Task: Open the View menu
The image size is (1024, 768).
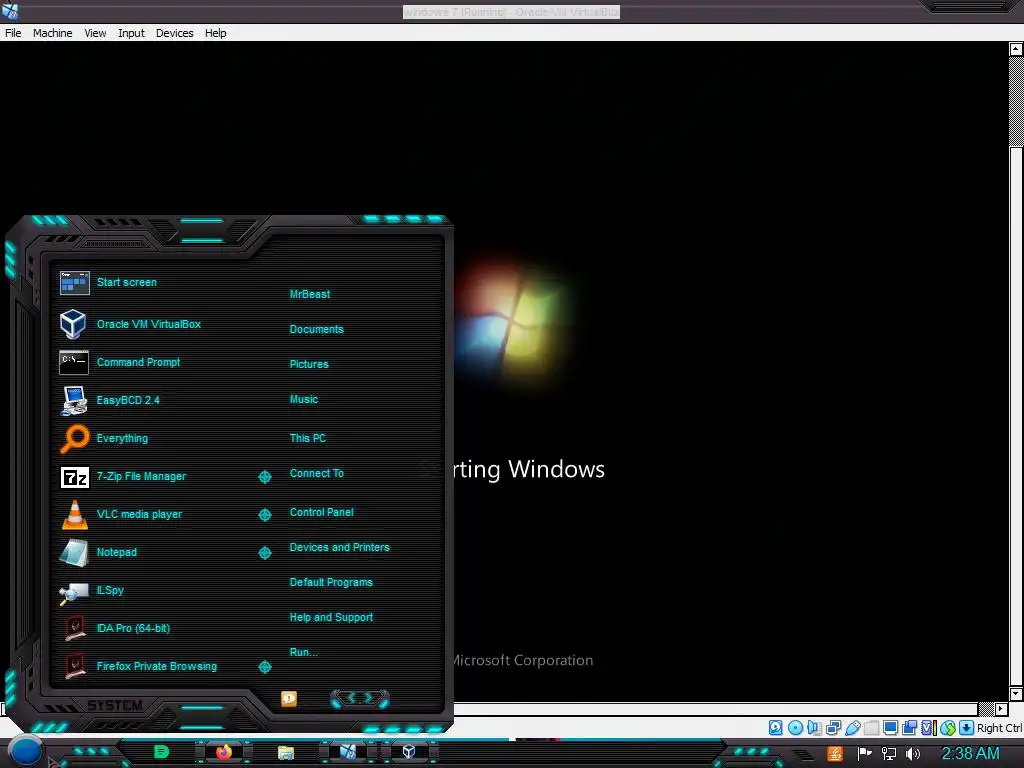Action: coord(95,33)
